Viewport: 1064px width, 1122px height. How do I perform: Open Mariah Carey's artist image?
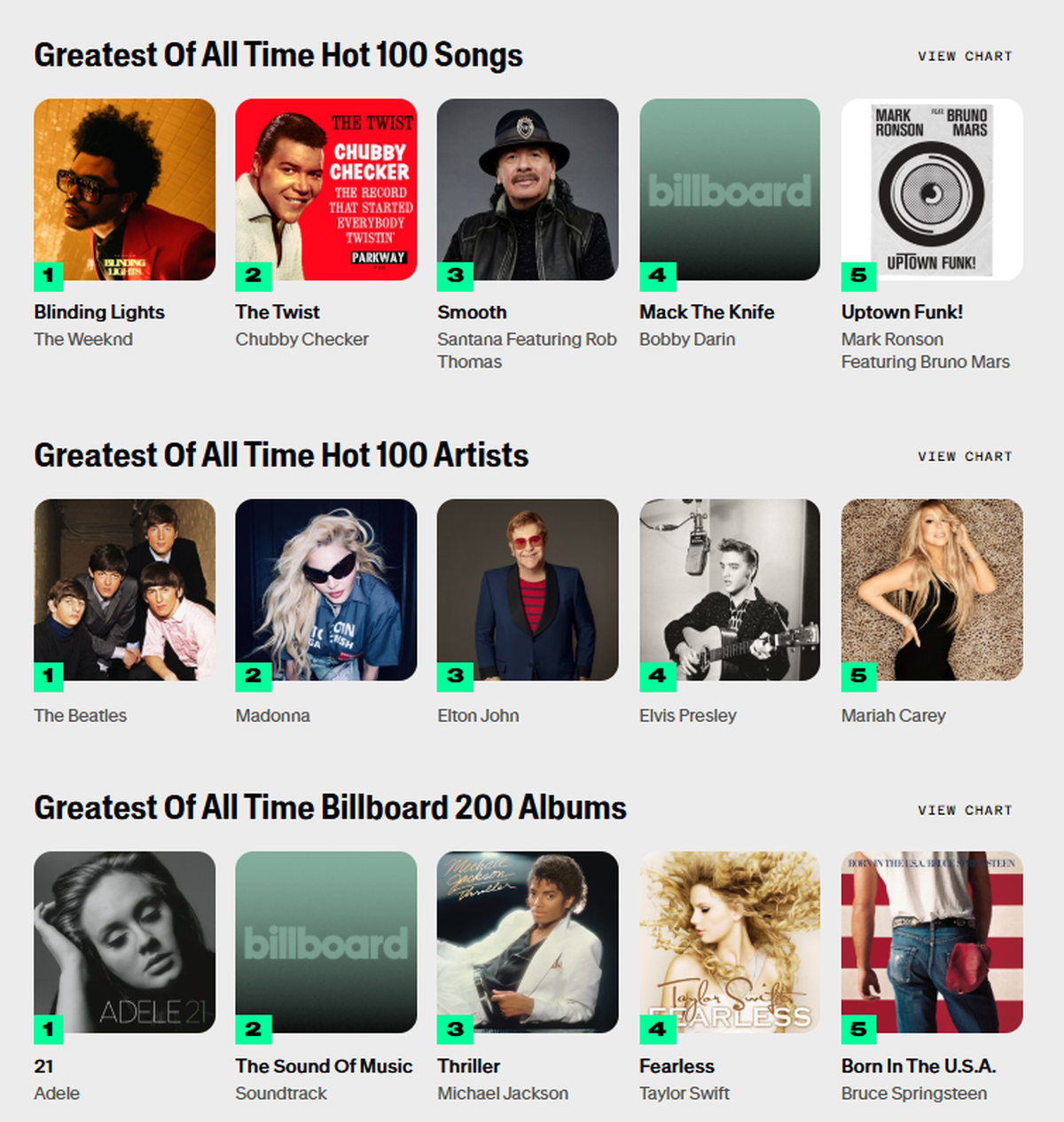pyautogui.click(x=932, y=590)
